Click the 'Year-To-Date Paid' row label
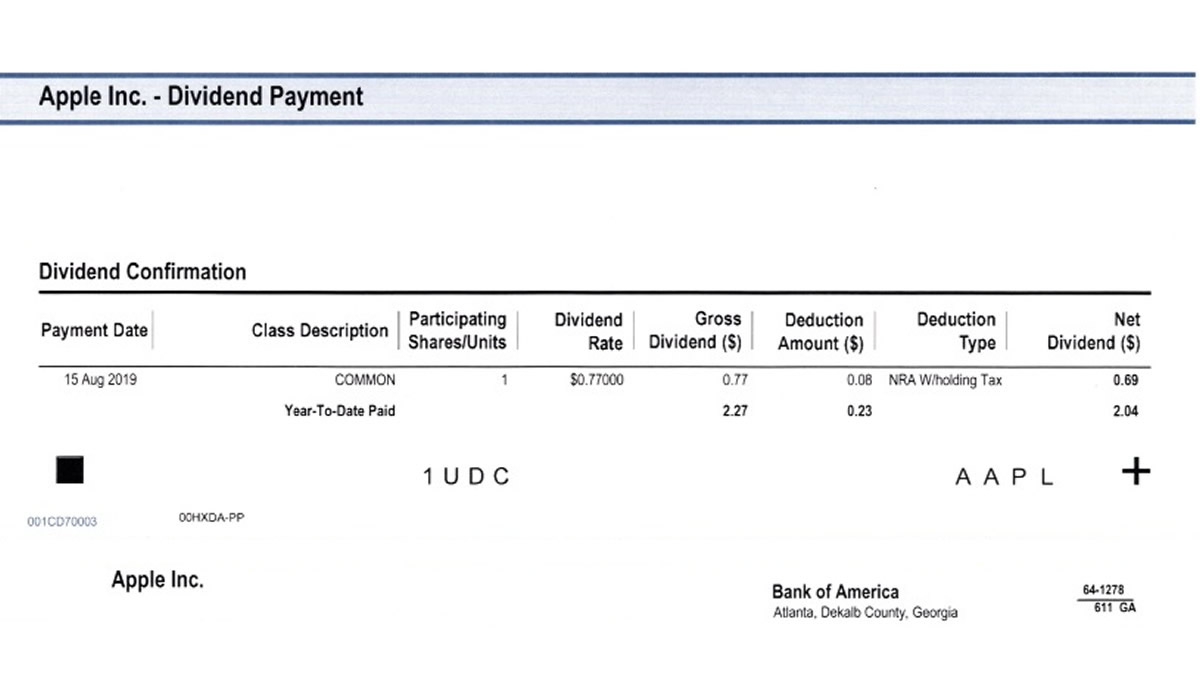 [x=340, y=410]
